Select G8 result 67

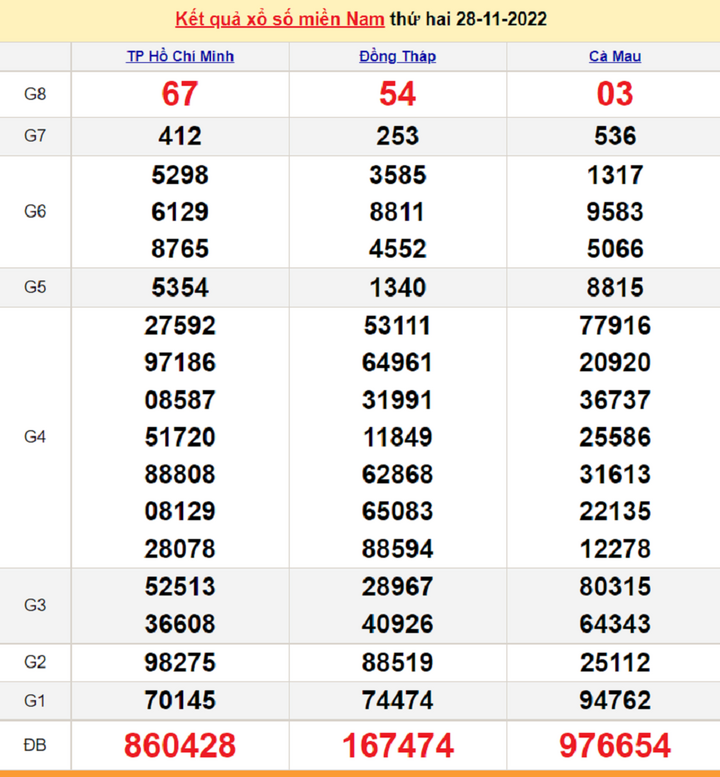pyautogui.click(x=180, y=94)
